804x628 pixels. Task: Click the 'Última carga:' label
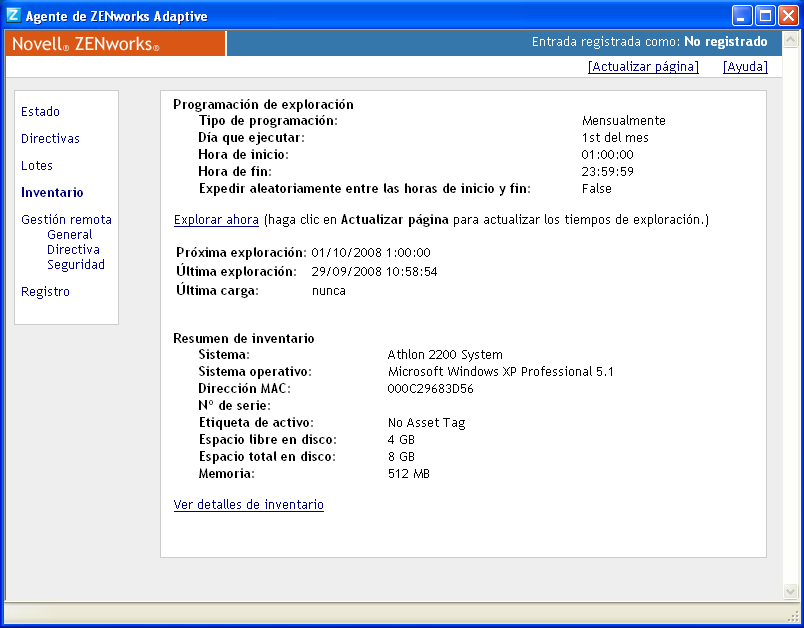click(x=217, y=290)
